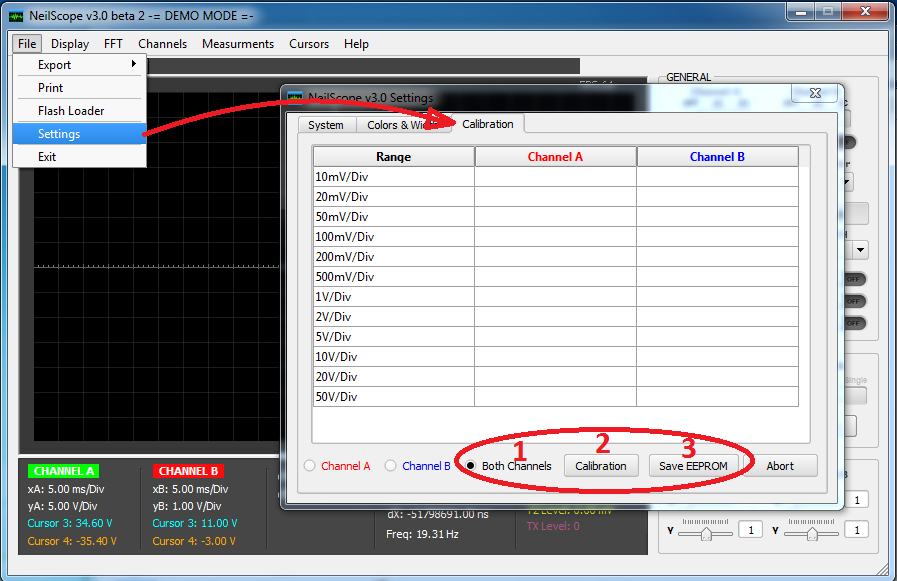Image resolution: width=897 pixels, height=581 pixels.
Task: Open the File menu
Action: [27, 44]
